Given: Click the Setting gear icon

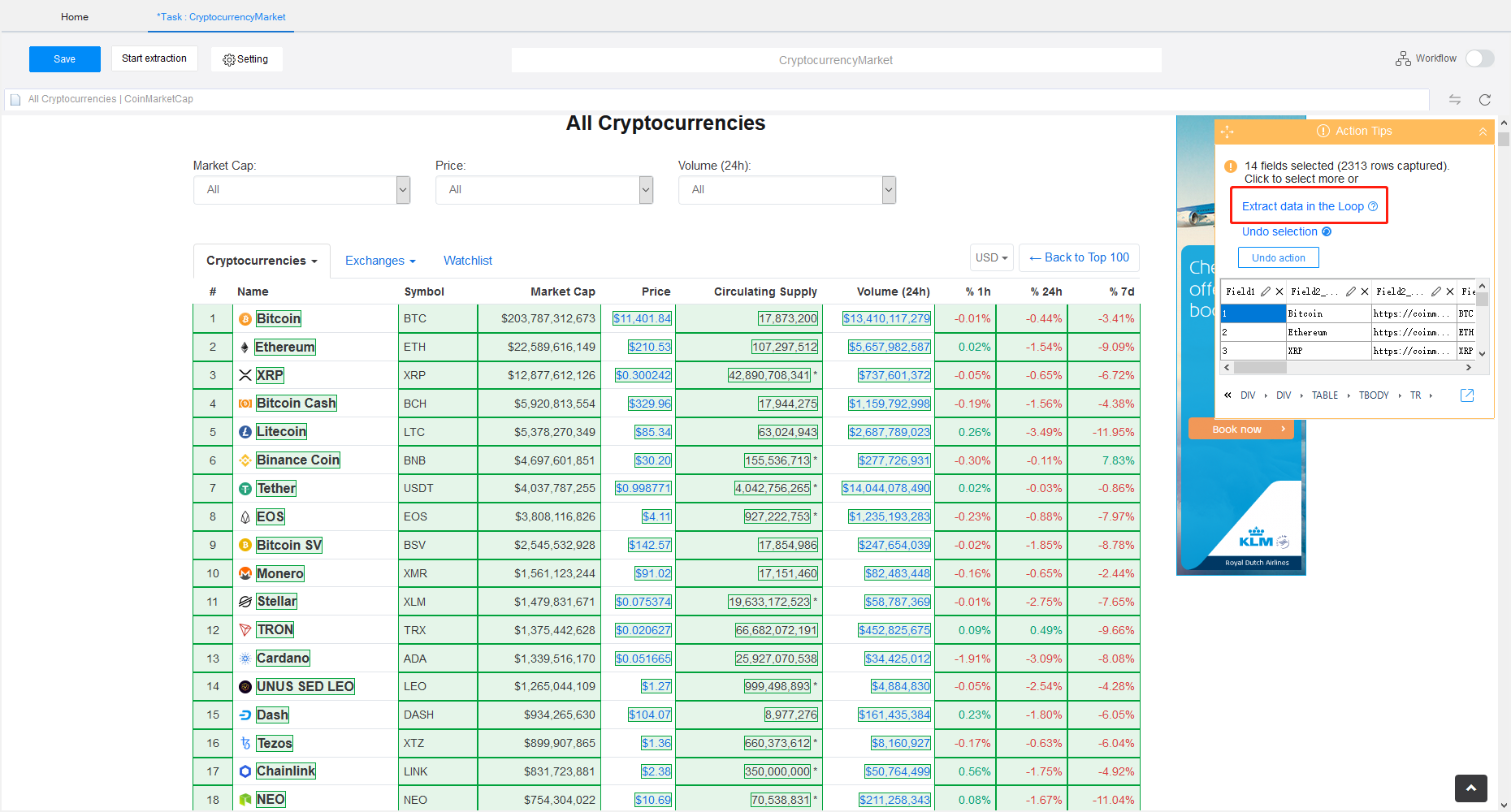Looking at the screenshot, I should 229,60.
